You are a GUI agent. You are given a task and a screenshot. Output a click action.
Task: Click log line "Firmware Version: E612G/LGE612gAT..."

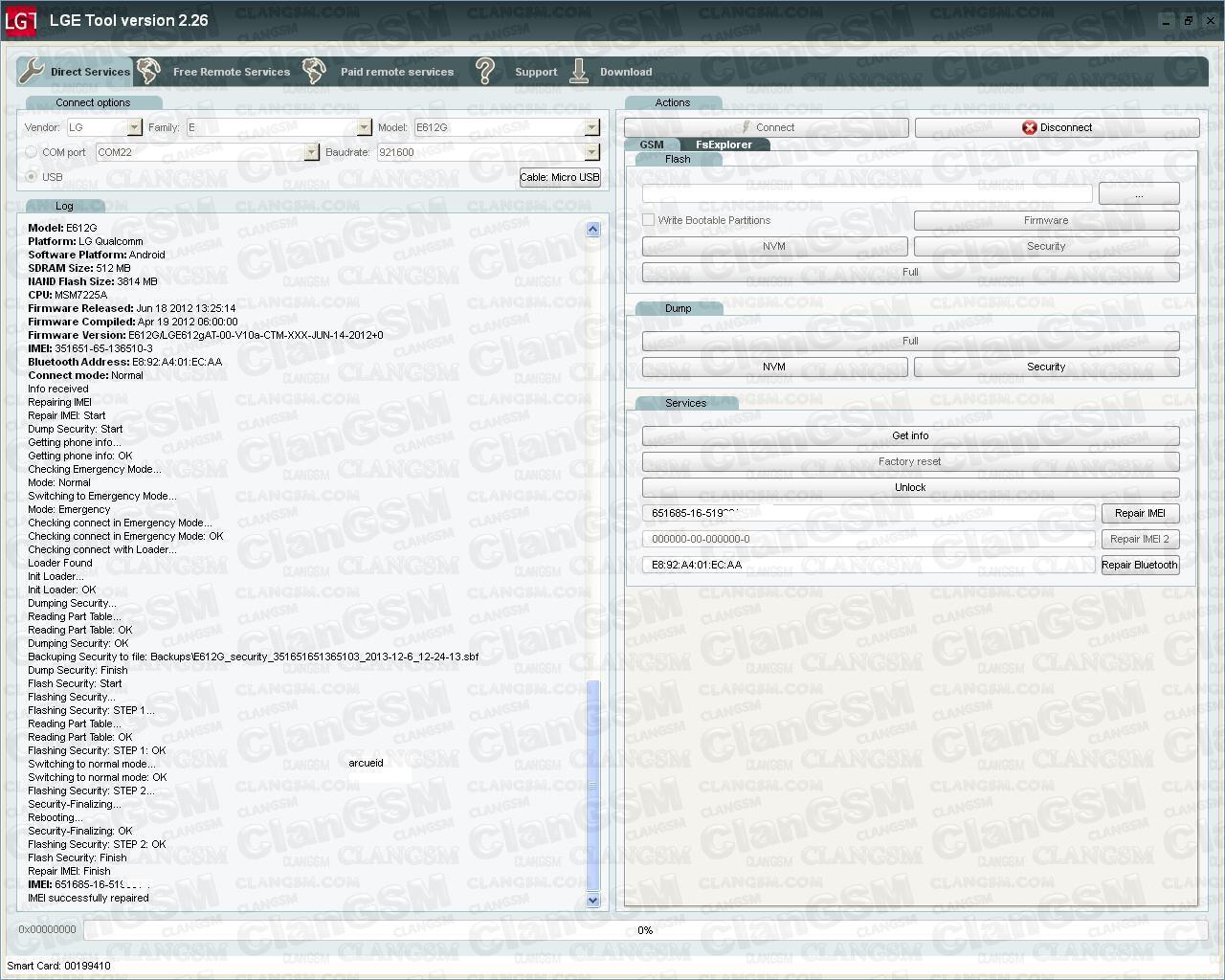(x=206, y=335)
